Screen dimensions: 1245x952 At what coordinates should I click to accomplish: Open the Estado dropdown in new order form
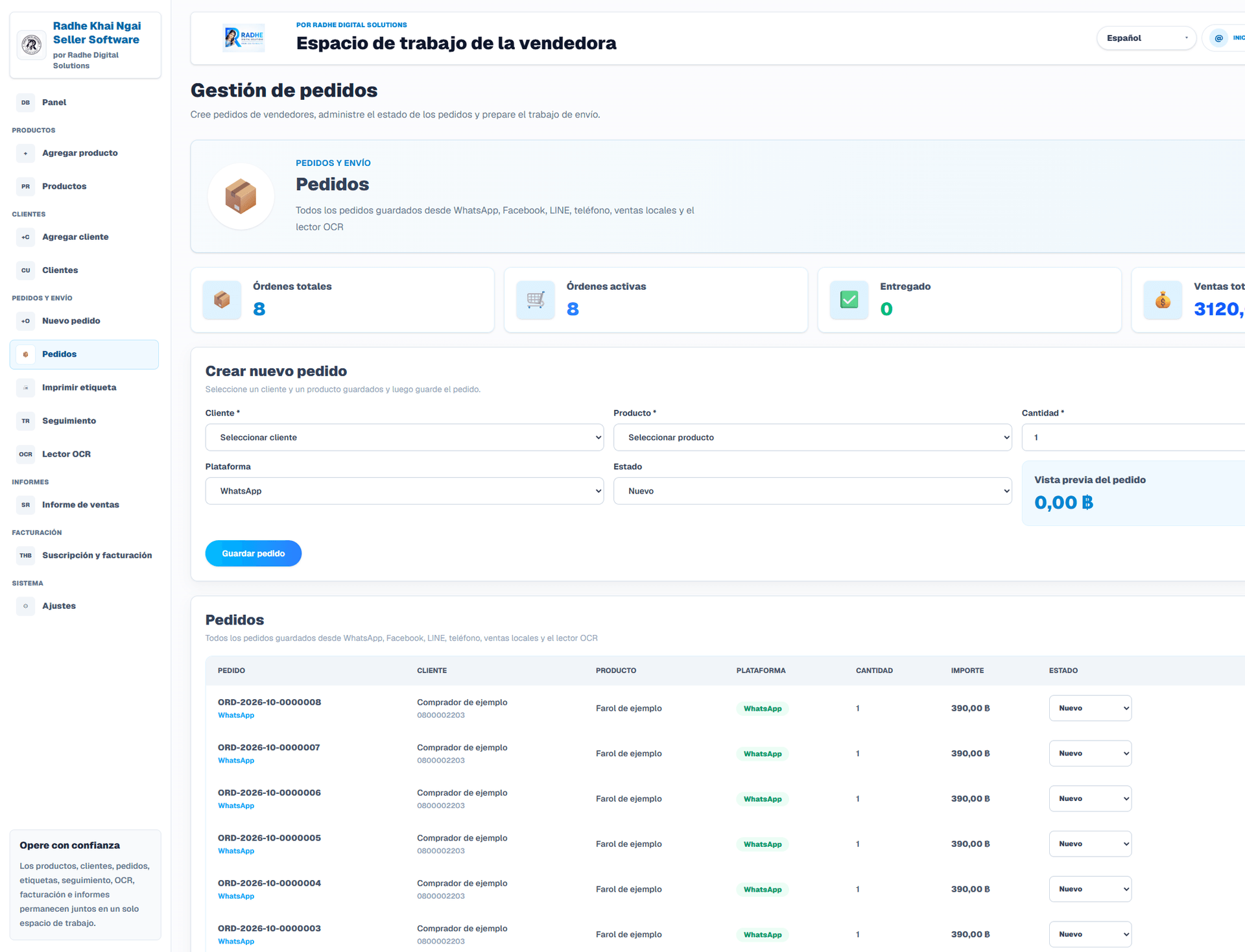click(x=812, y=491)
